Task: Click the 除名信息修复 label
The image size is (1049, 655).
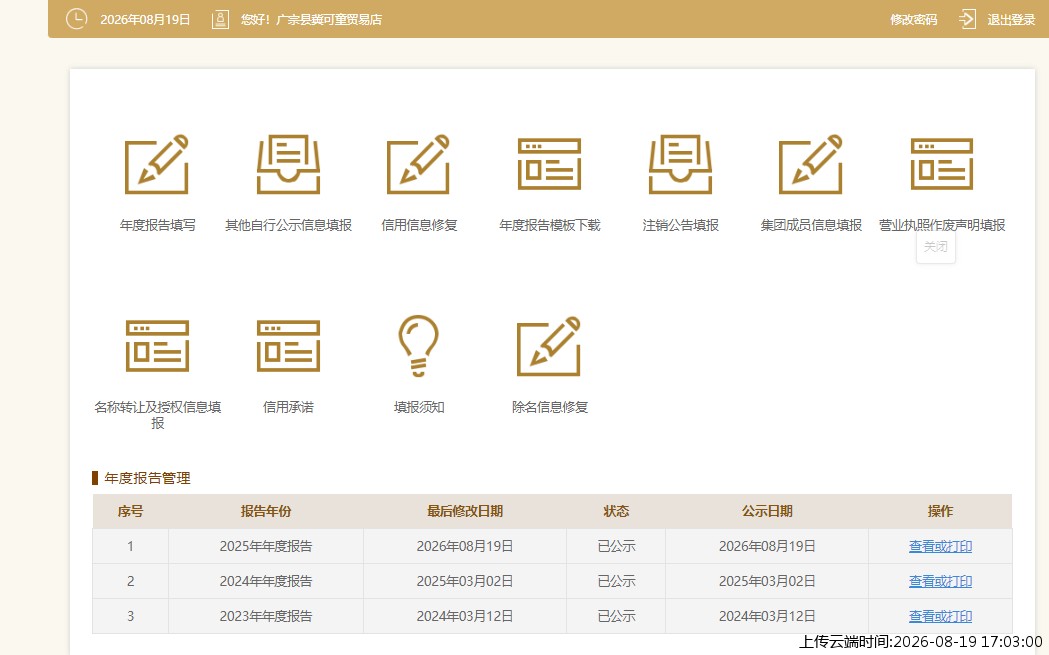Action: (x=549, y=407)
